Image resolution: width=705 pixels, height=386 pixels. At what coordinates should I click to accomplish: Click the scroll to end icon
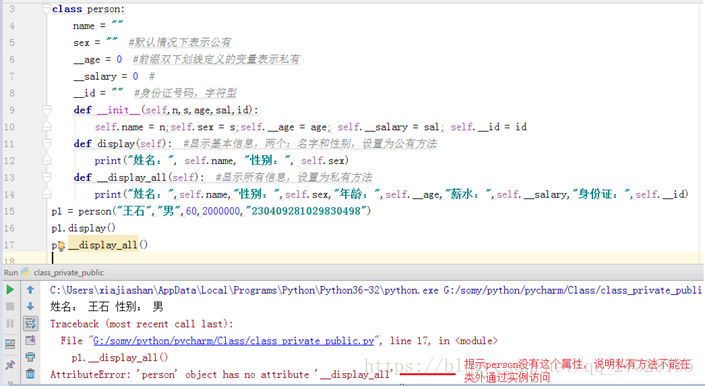coord(30,340)
